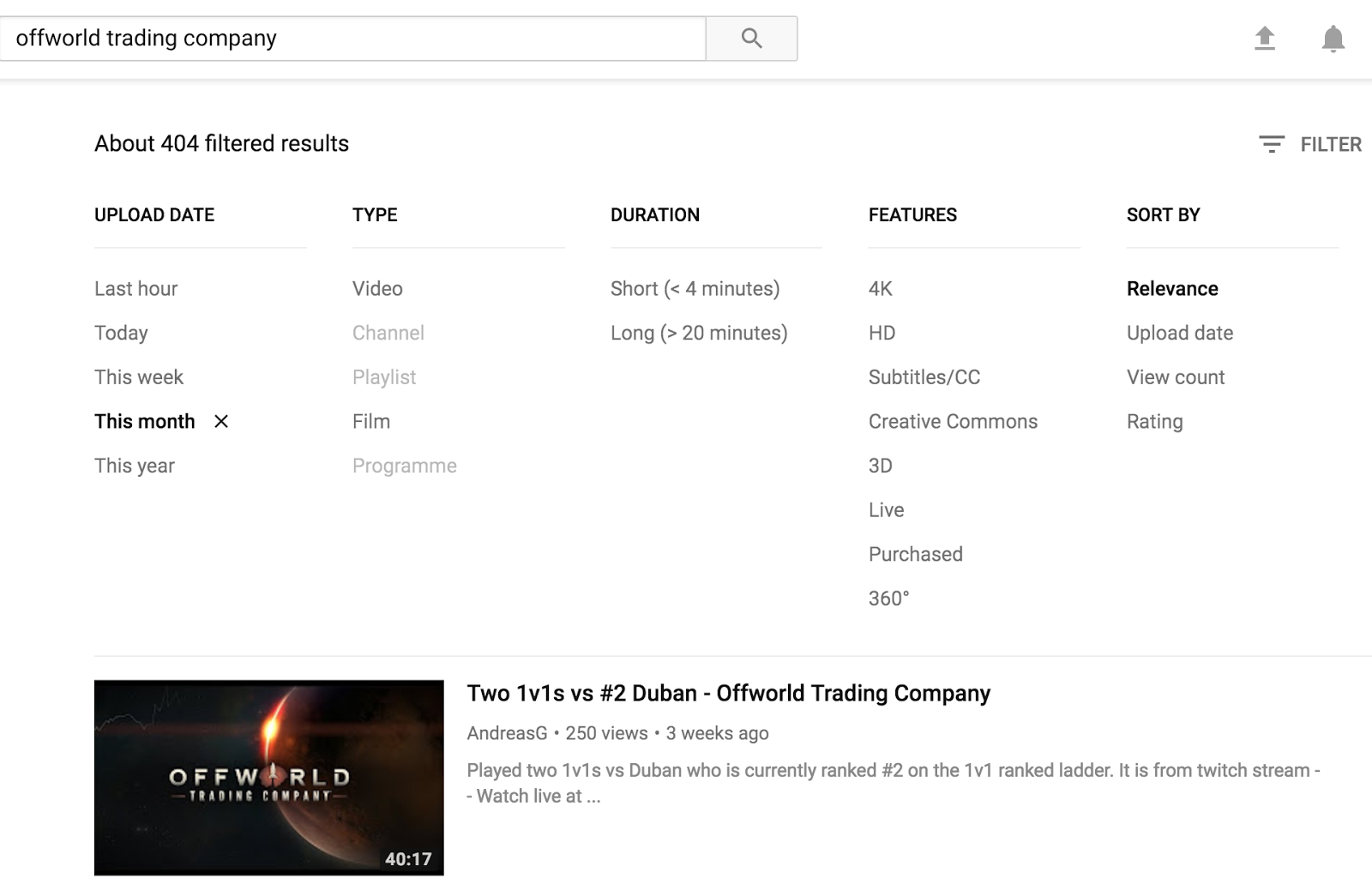Image resolution: width=1372 pixels, height=891 pixels.
Task: Click the This month filter label
Action: 145,421
